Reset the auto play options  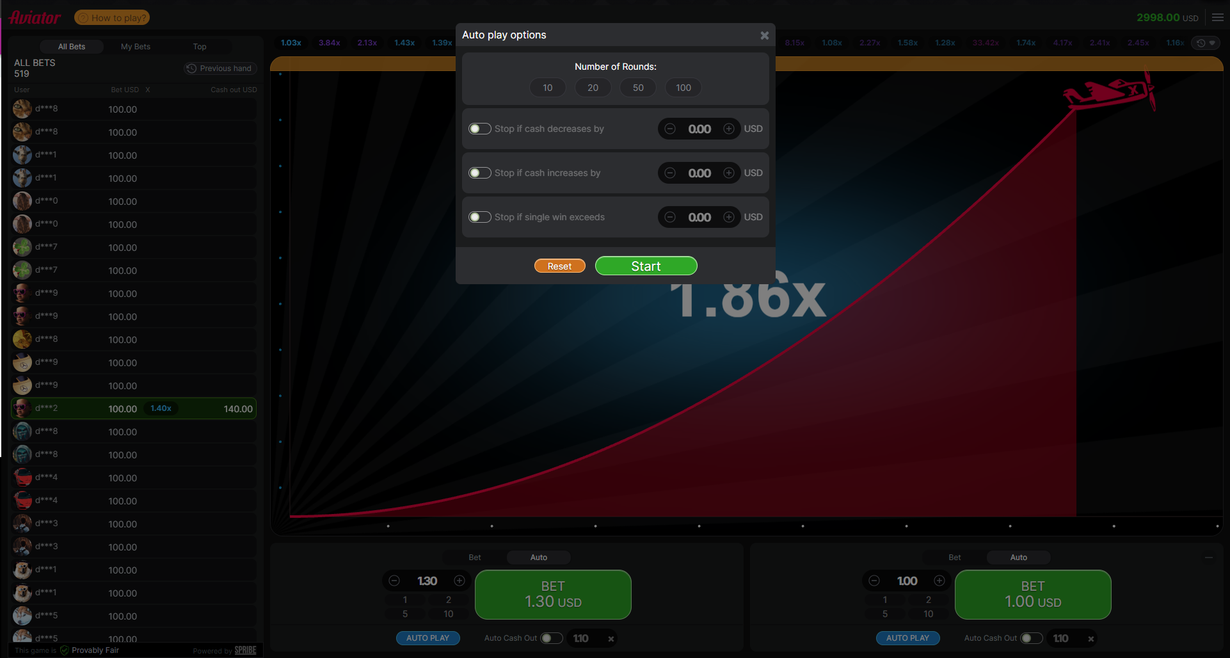[560, 265]
